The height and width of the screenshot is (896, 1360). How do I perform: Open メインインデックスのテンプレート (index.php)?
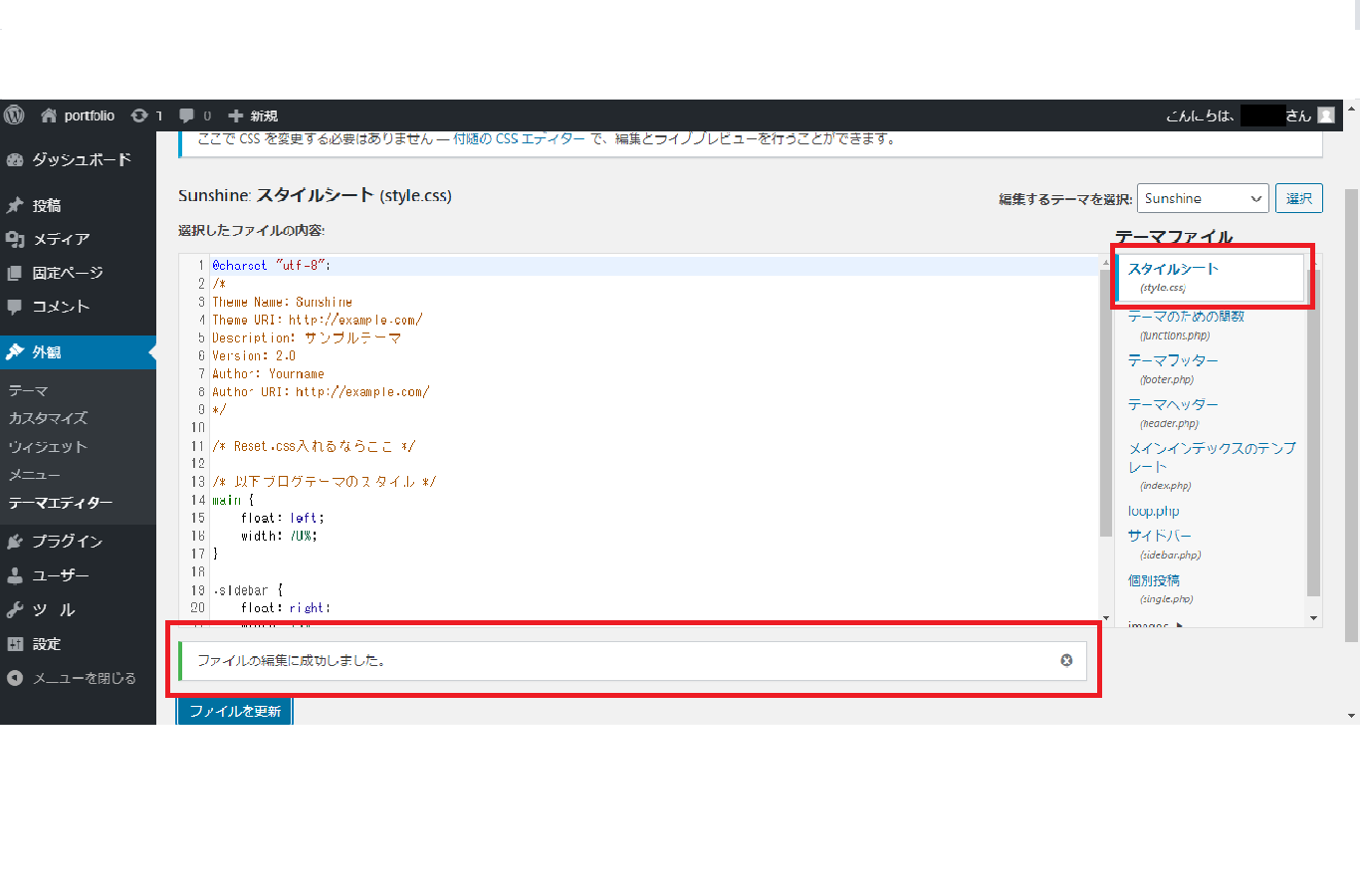tap(1212, 466)
